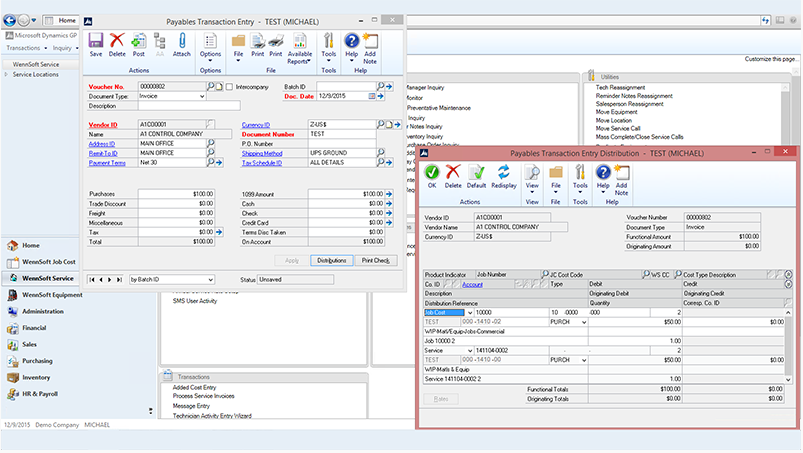Click Add Note in Transaction Entry window
803x453 pixels.
370,48
